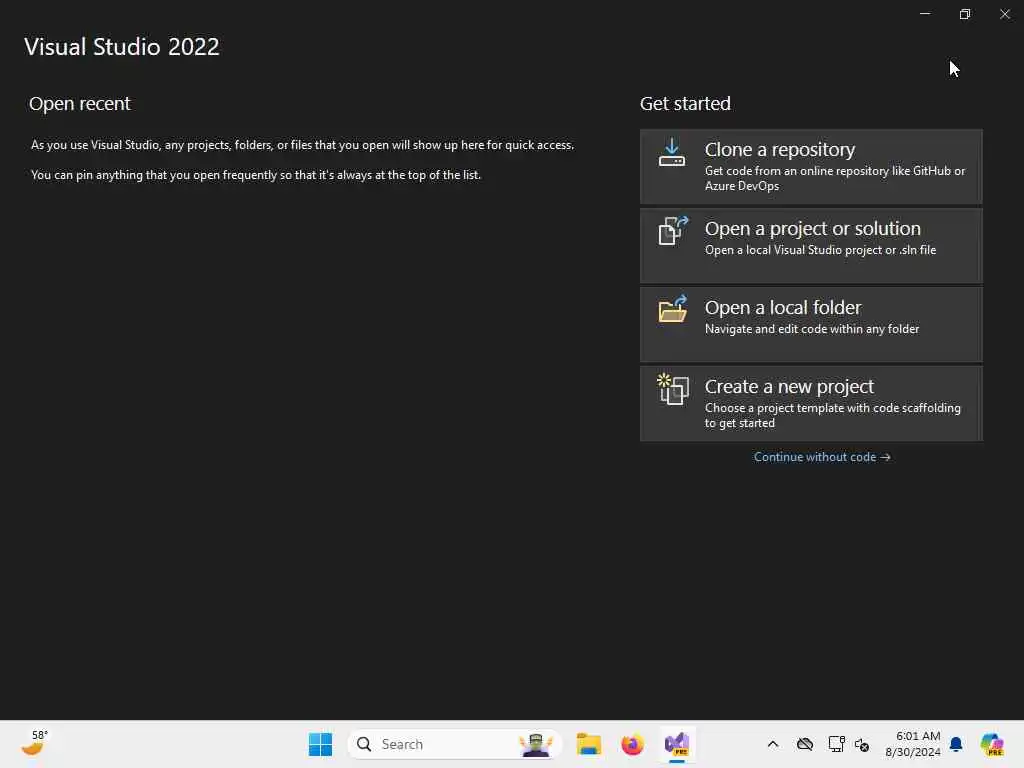Minimize the Visual Studio window

(925, 14)
